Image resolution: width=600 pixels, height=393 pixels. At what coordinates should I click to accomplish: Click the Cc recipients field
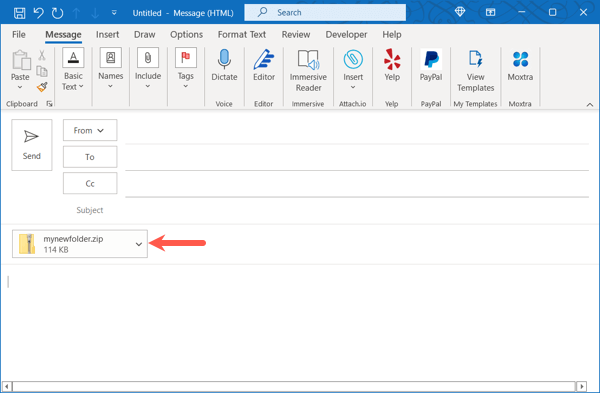(357, 184)
